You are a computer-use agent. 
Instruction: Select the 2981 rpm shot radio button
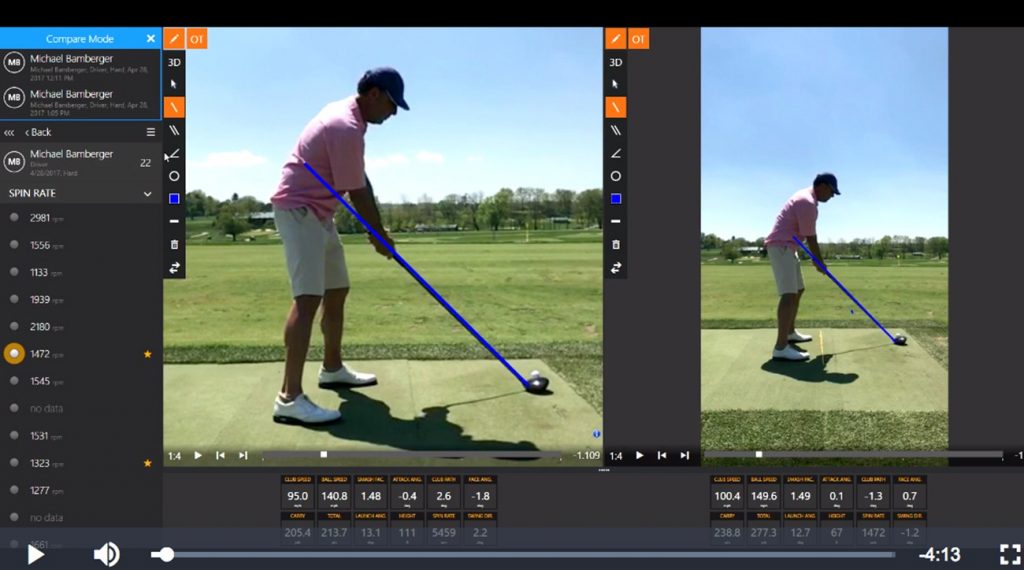(x=14, y=217)
